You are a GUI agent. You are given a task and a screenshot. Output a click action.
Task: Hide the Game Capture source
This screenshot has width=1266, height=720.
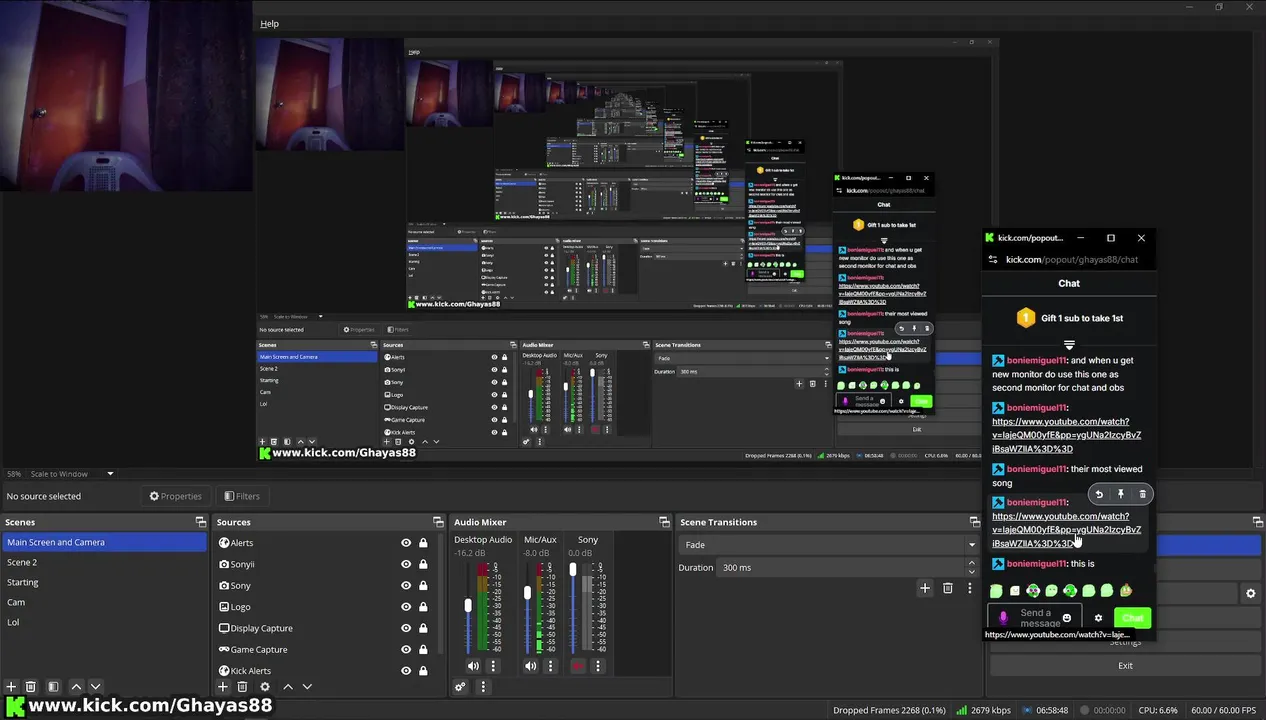[406, 650]
